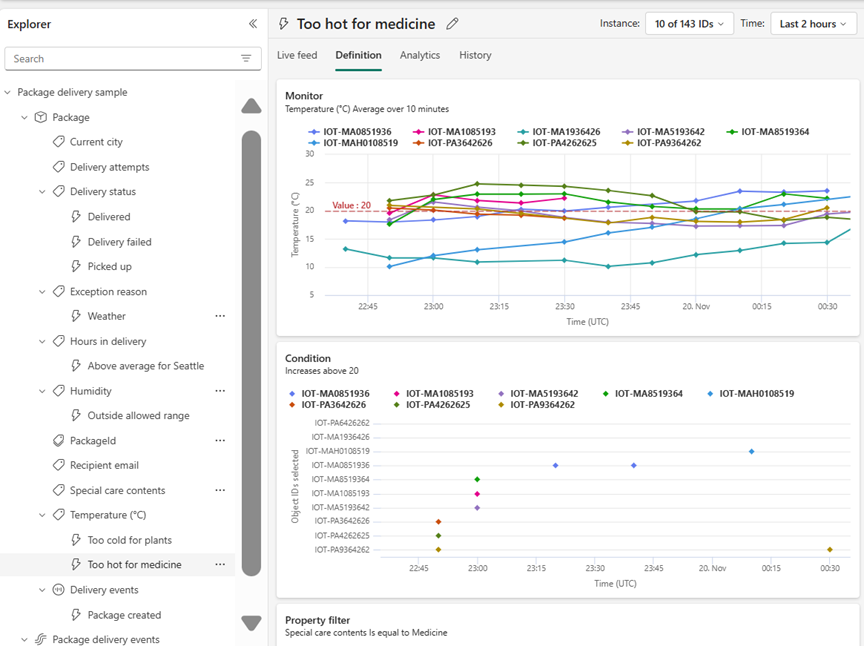Click the trigger icon beside Delivered
This screenshot has height=646, width=864.
point(76,217)
